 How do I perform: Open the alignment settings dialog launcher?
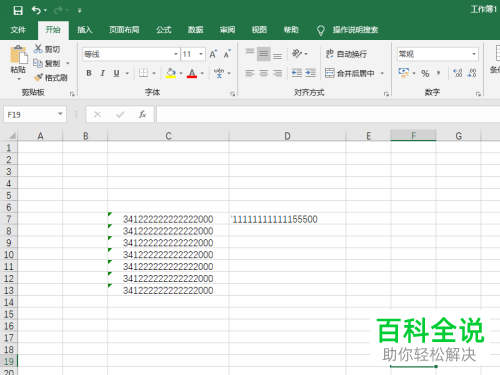pyautogui.click(x=386, y=94)
